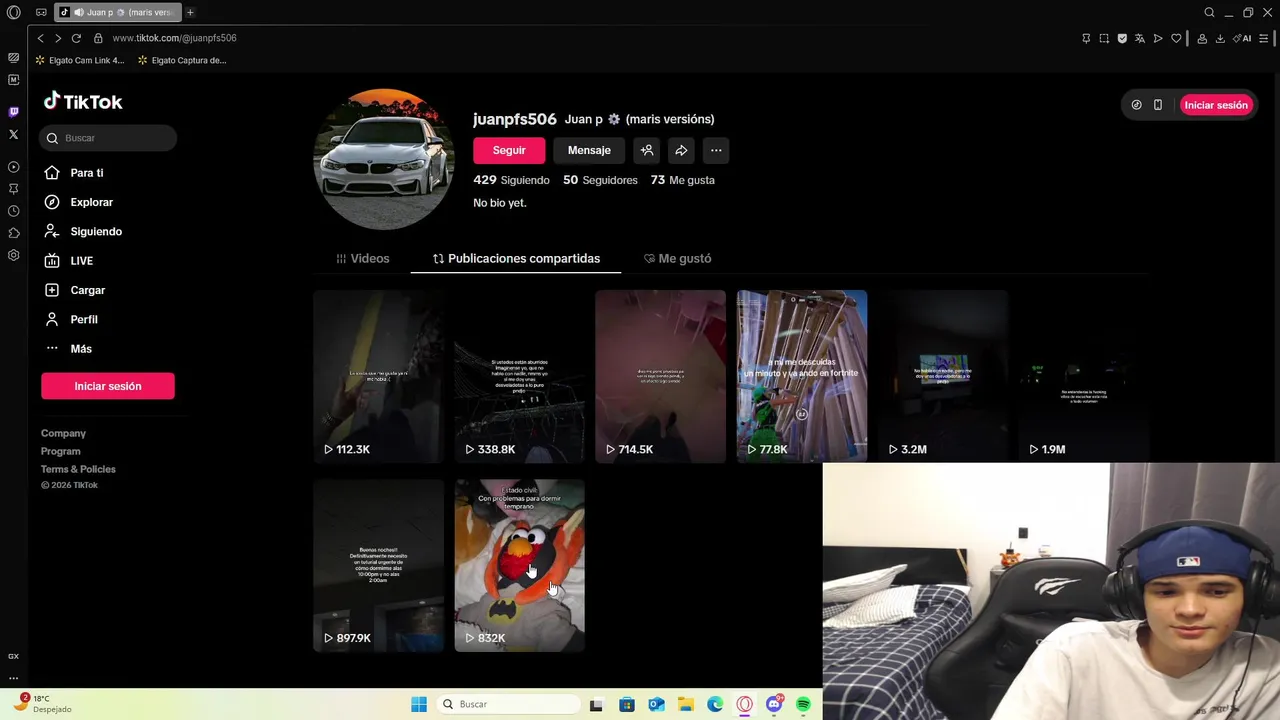Open X in Opera sidebar
The image size is (1280, 720).
tap(13, 134)
